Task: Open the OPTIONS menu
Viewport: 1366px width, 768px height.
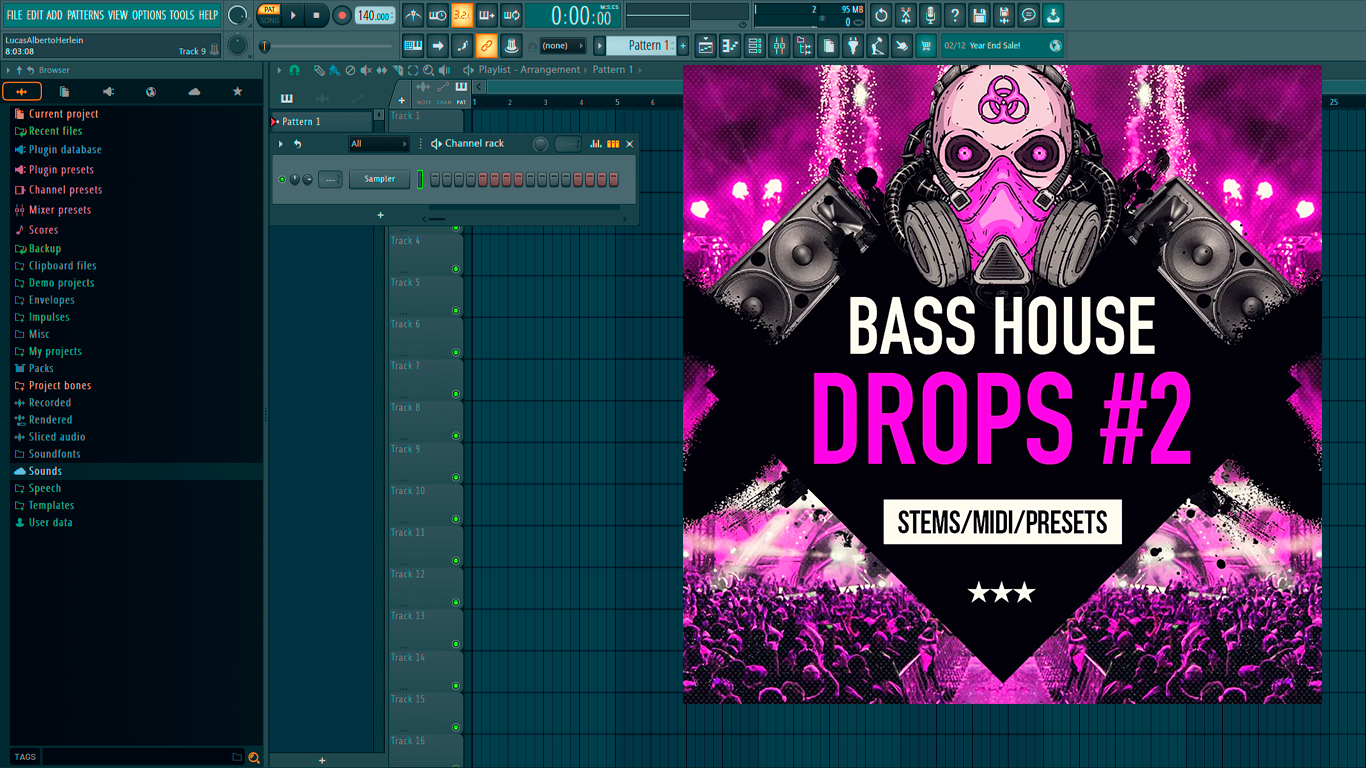Action: (x=149, y=15)
